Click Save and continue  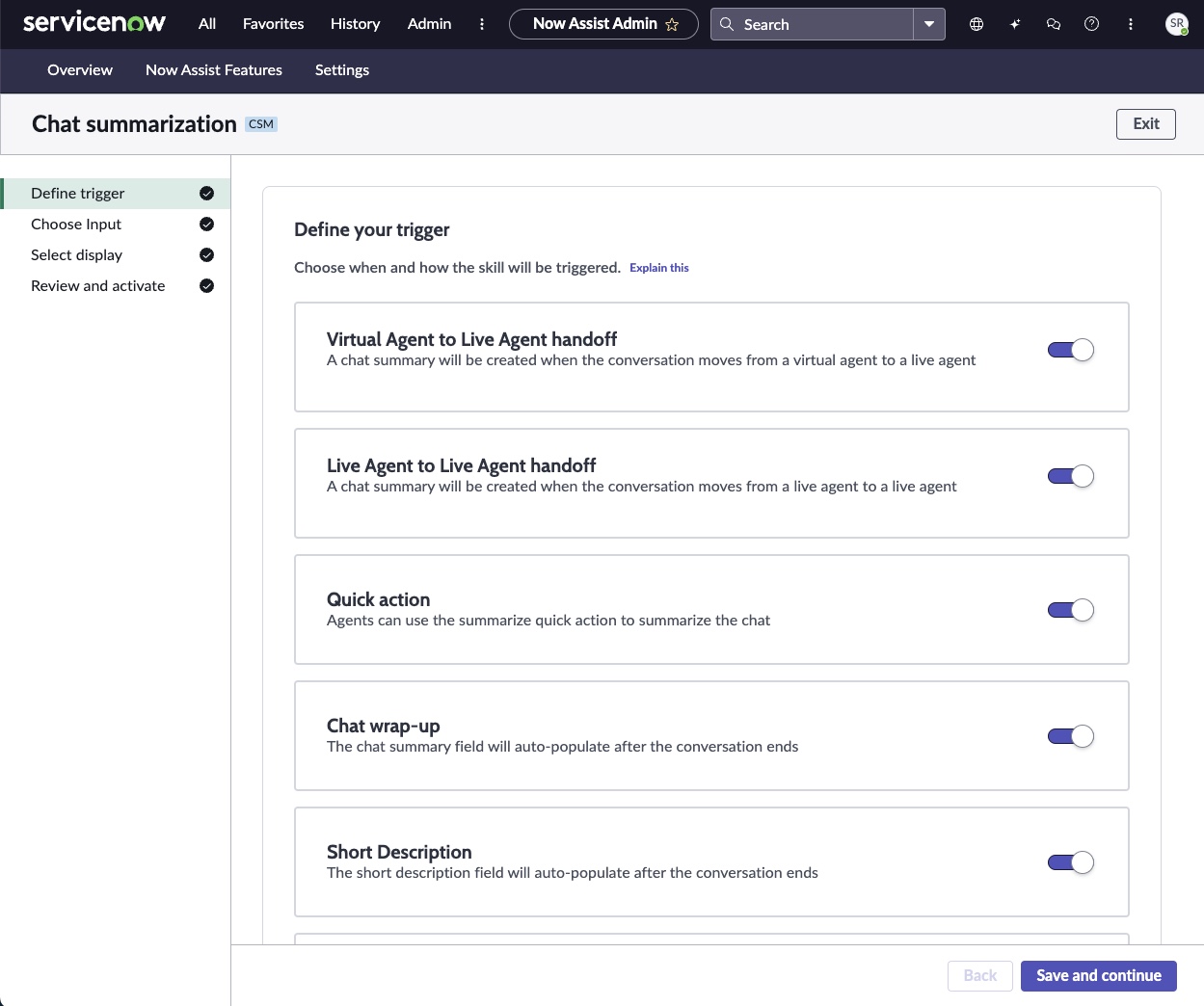(x=1099, y=976)
